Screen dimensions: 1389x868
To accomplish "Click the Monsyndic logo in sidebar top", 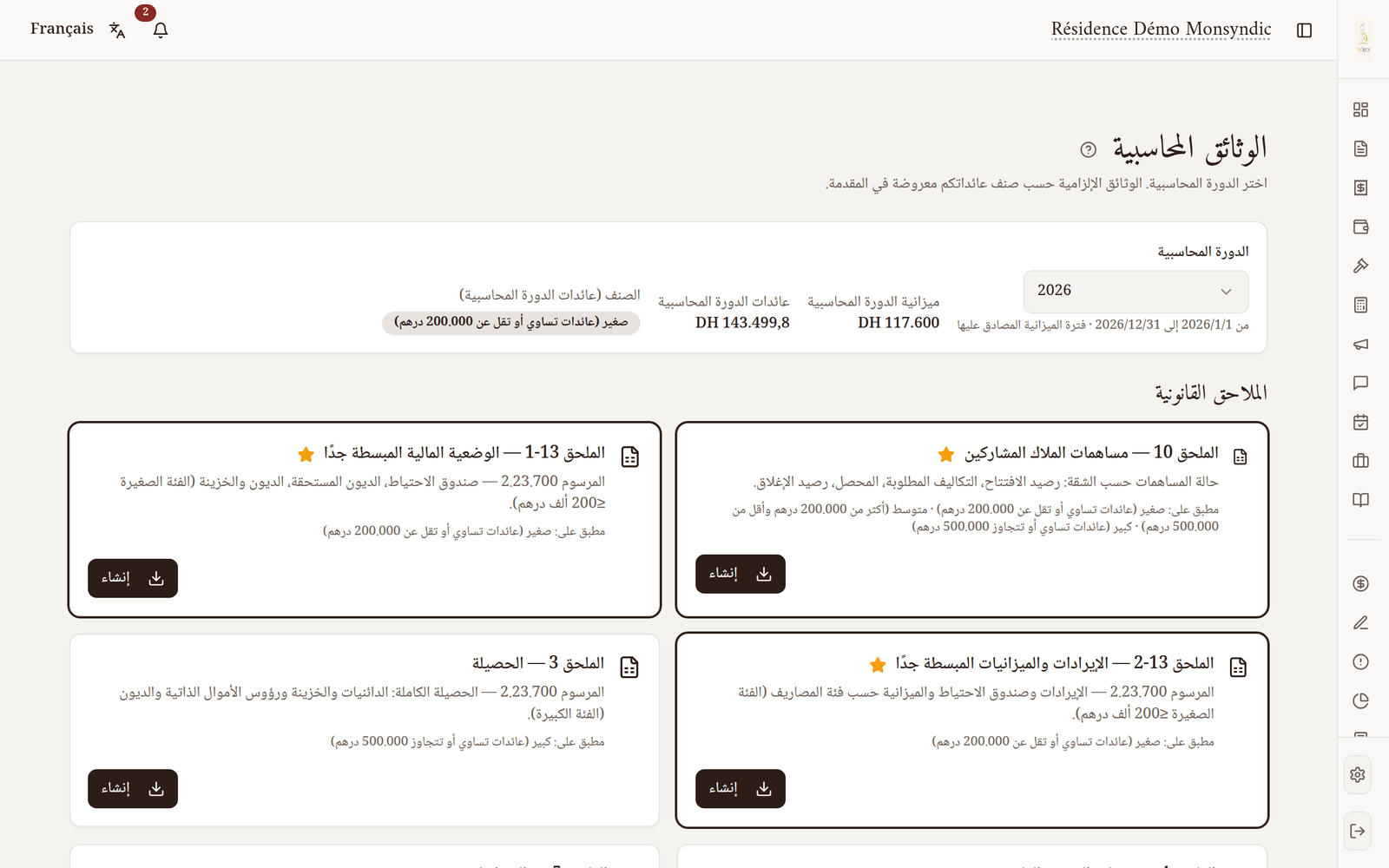I will (x=1363, y=38).
